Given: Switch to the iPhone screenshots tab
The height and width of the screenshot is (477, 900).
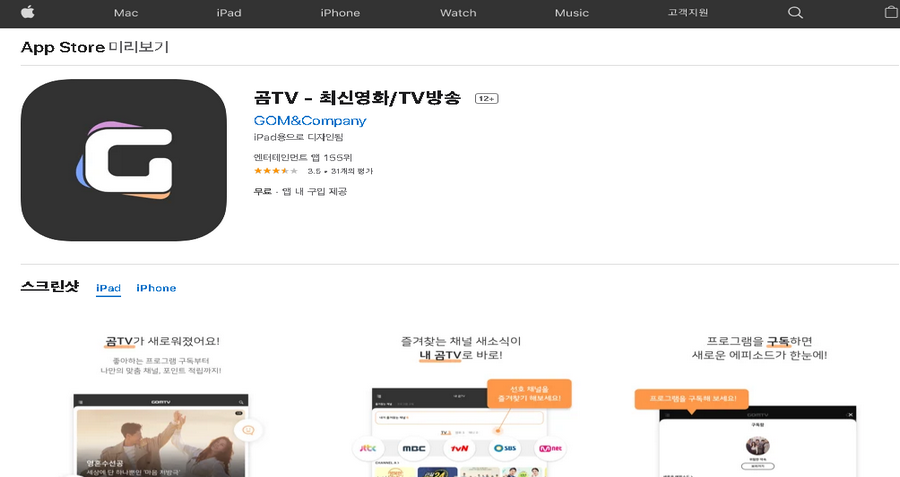Looking at the screenshot, I should (x=156, y=288).
